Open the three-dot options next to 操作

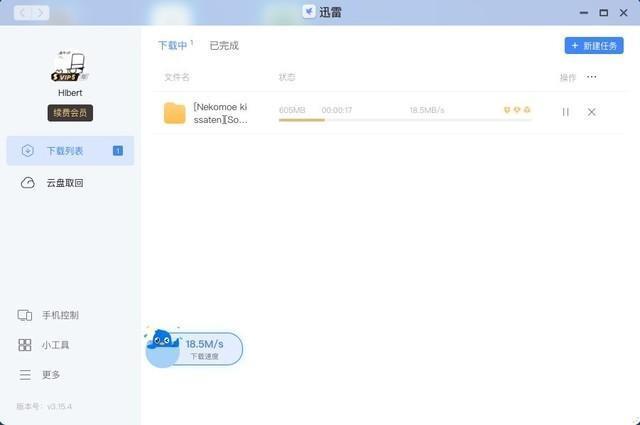tap(591, 76)
